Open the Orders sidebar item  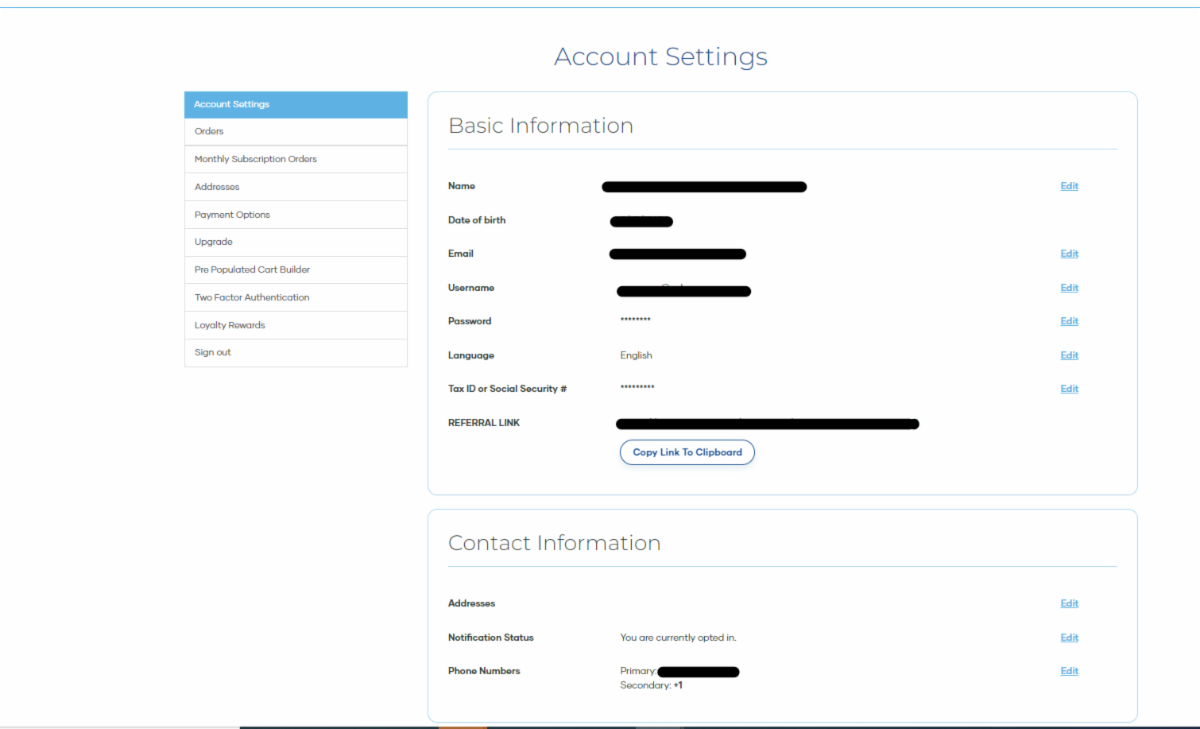pos(209,131)
